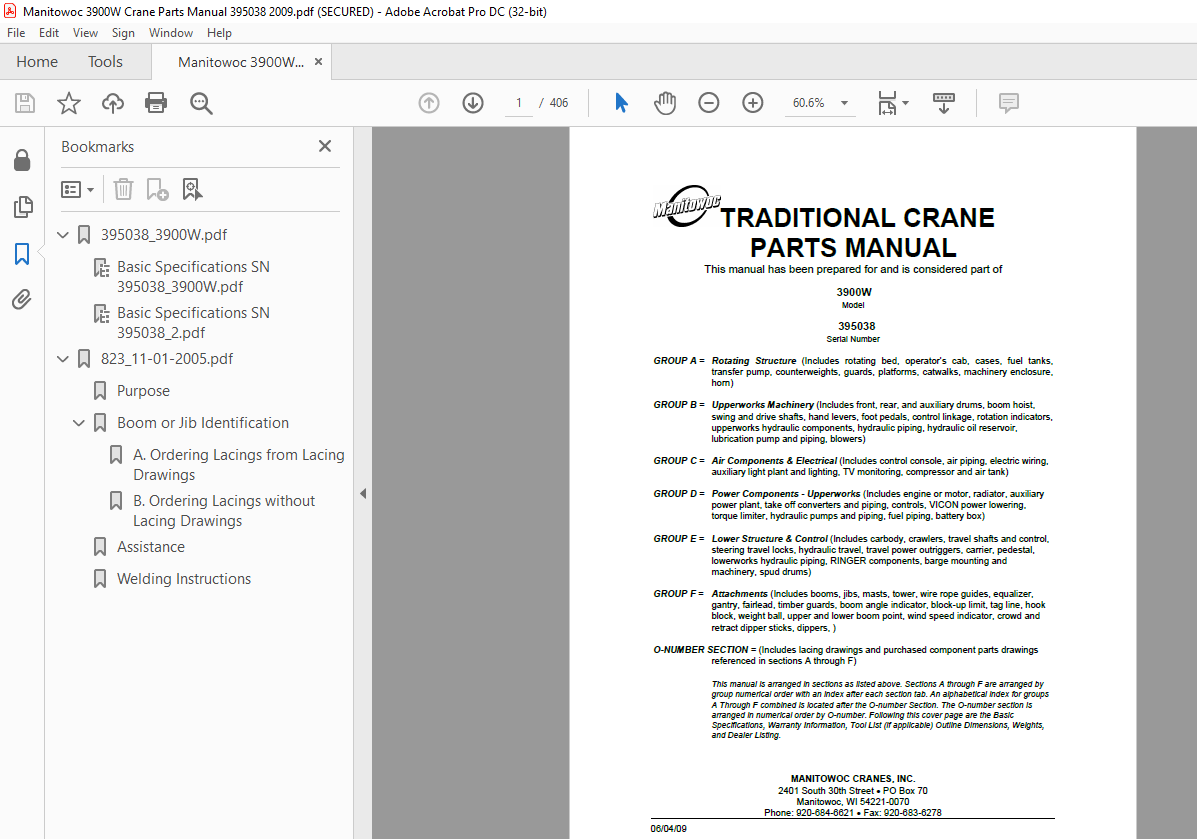Open A. Ordering Lacings from Lacing Drawings
Image resolution: width=1197 pixels, height=839 pixels.
[x=239, y=464]
